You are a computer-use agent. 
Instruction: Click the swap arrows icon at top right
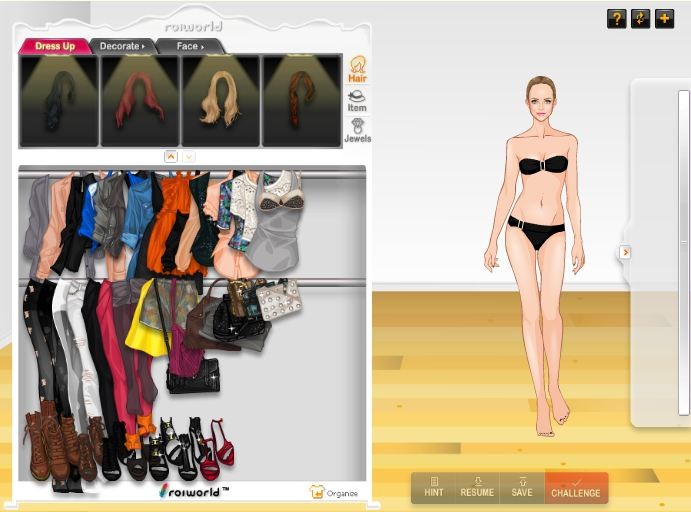click(640, 18)
